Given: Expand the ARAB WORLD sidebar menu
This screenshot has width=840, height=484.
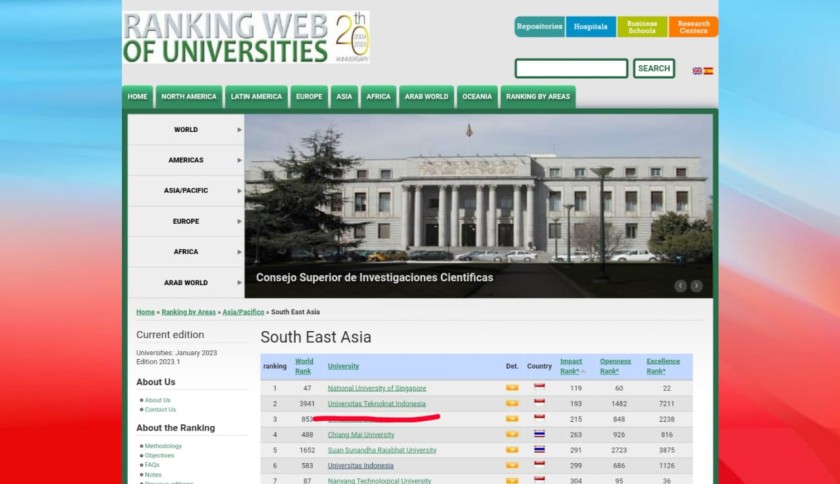Looking at the screenshot, I should [x=186, y=282].
